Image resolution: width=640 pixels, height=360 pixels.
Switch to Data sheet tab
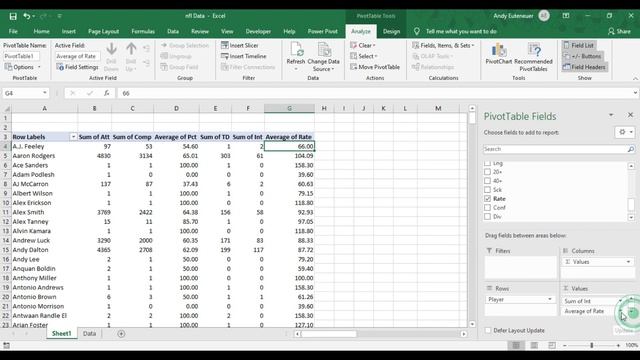[x=89, y=334]
